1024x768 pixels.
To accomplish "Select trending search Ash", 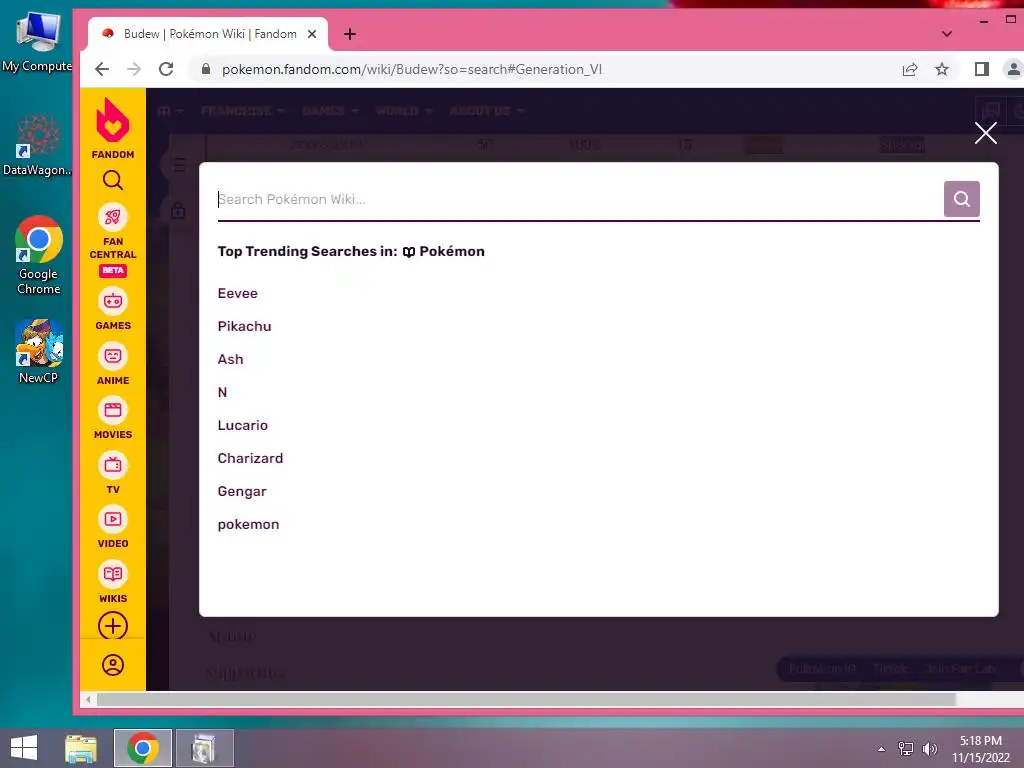I will pos(231,359).
